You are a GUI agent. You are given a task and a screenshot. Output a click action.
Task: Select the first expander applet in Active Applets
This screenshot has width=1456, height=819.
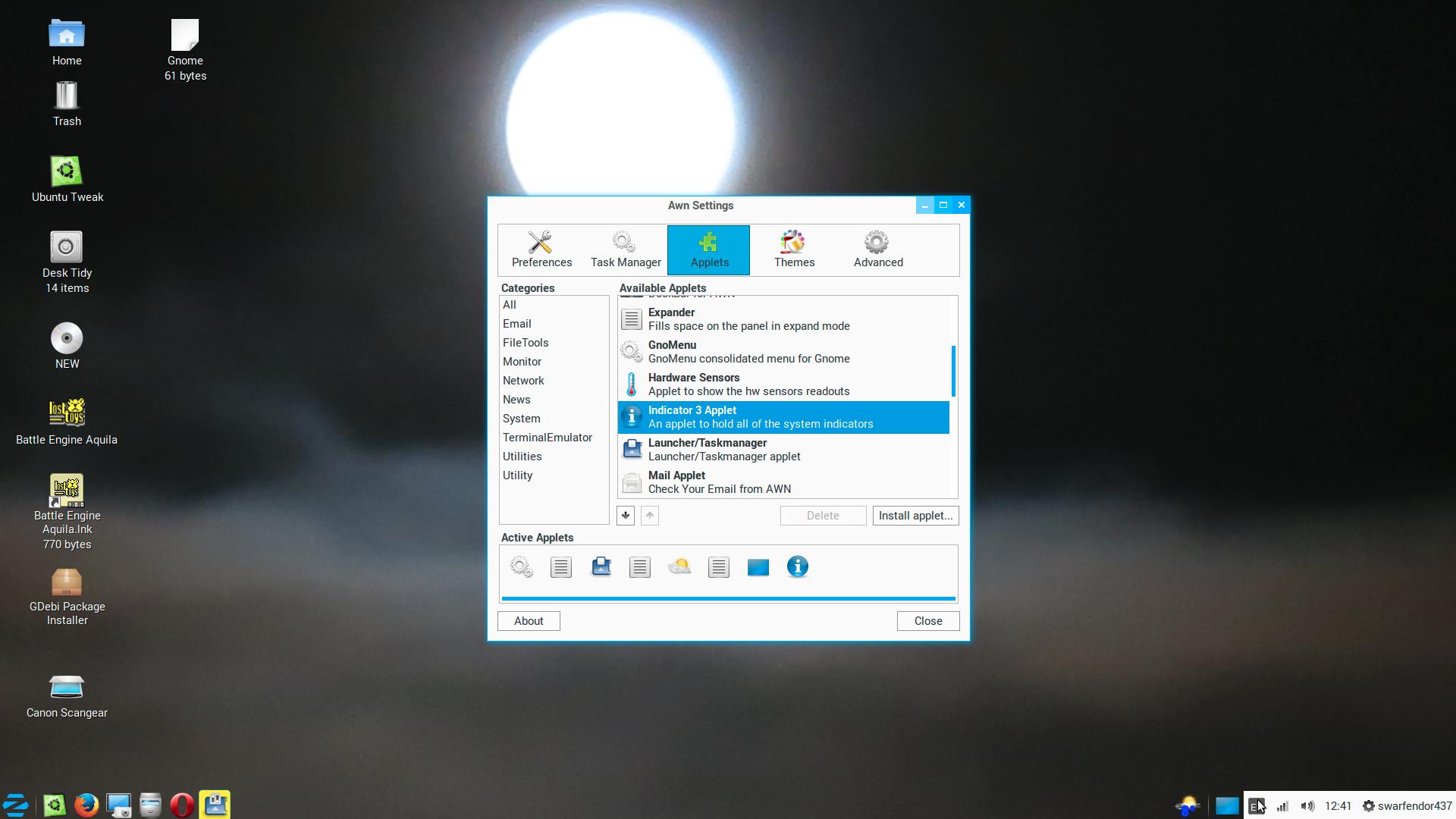[x=561, y=567]
